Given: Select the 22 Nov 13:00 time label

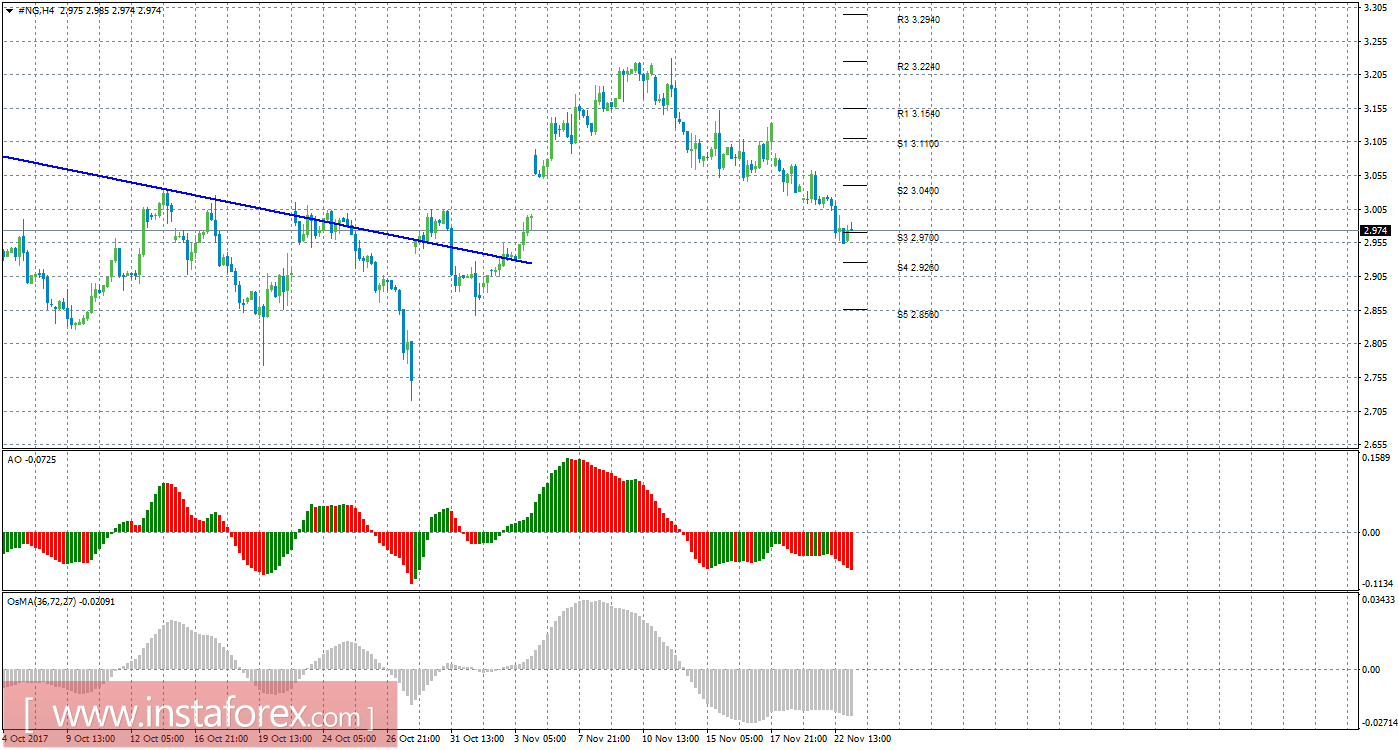Looking at the screenshot, I should 862,739.
